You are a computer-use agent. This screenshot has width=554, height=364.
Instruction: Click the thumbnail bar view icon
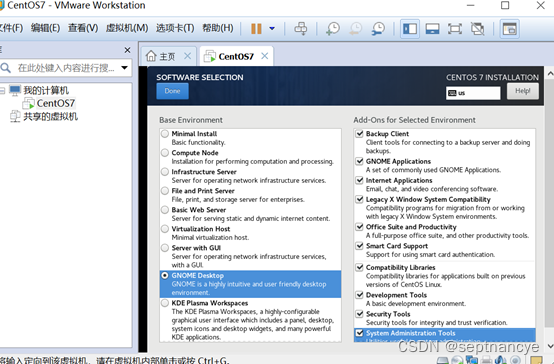tap(432, 29)
